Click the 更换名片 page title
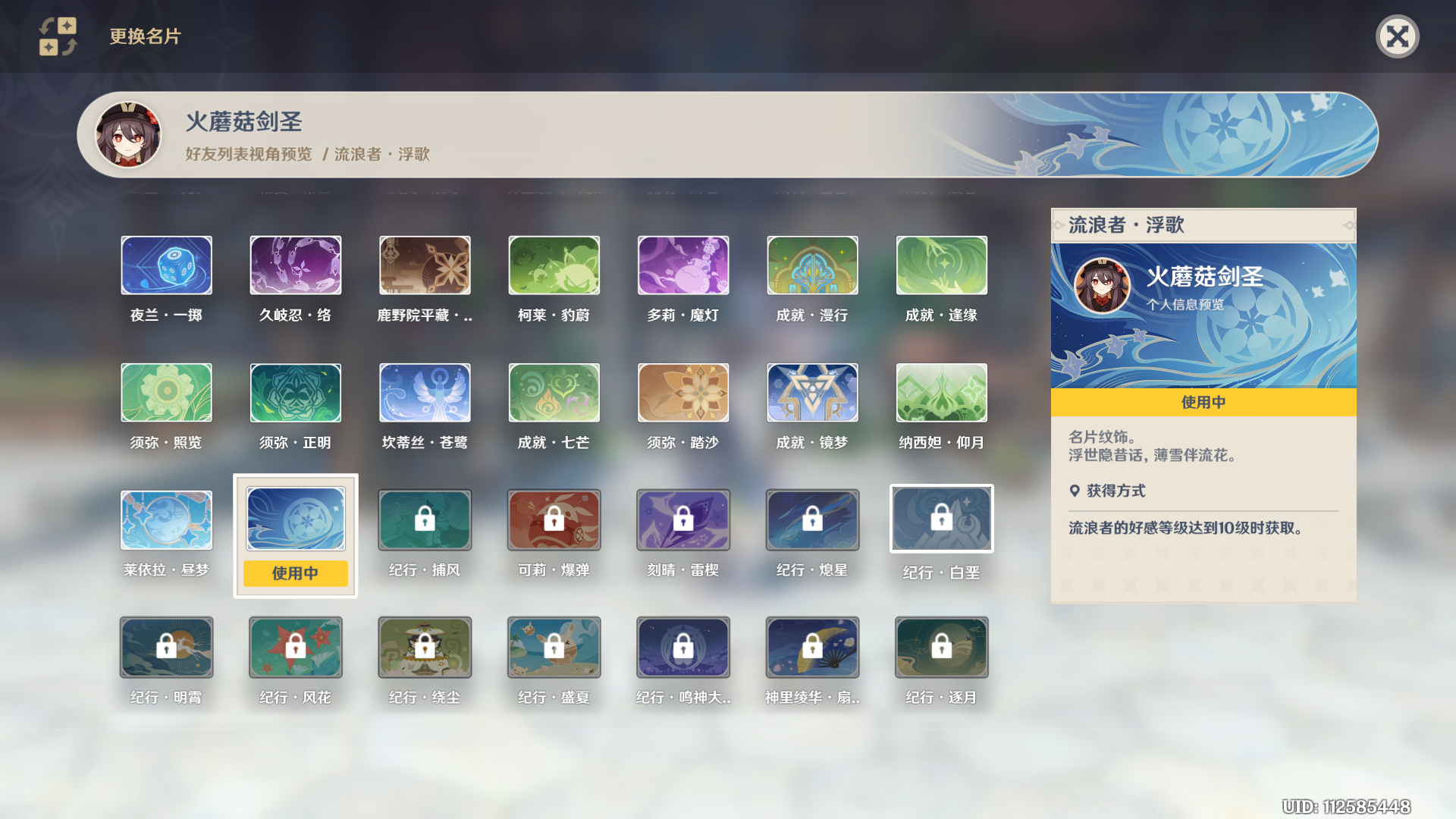Image resolution: width=1456 pixels, height=819 pixels. 145,36
